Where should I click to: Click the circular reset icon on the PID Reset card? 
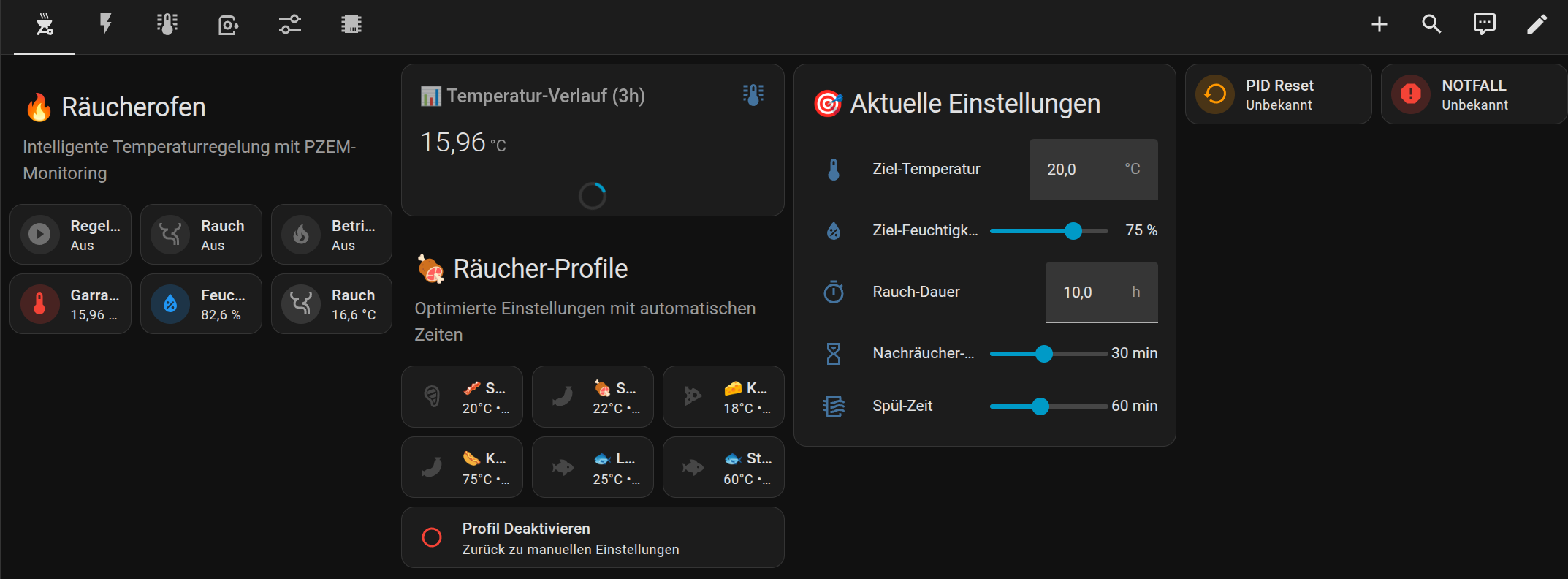click(1214, 94)
